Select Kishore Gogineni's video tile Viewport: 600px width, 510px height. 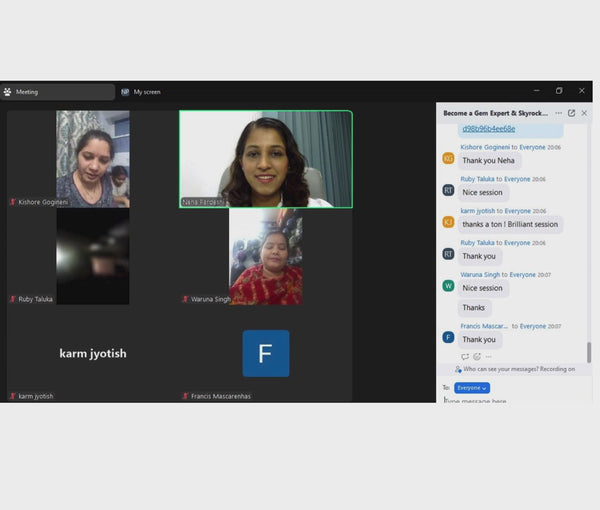[93, 159]
